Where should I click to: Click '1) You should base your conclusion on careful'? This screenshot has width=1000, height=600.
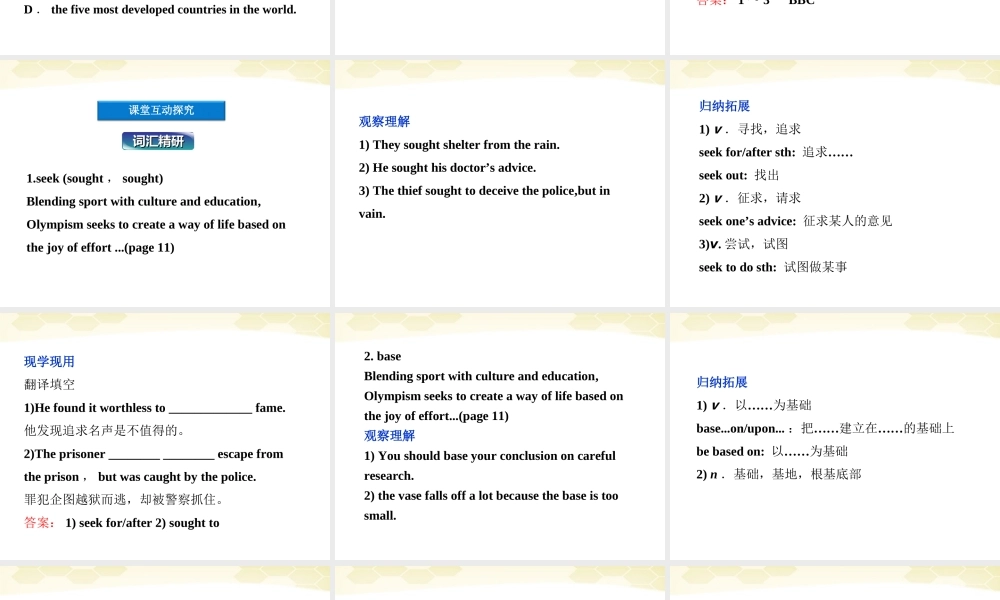(x=490, y=456)
